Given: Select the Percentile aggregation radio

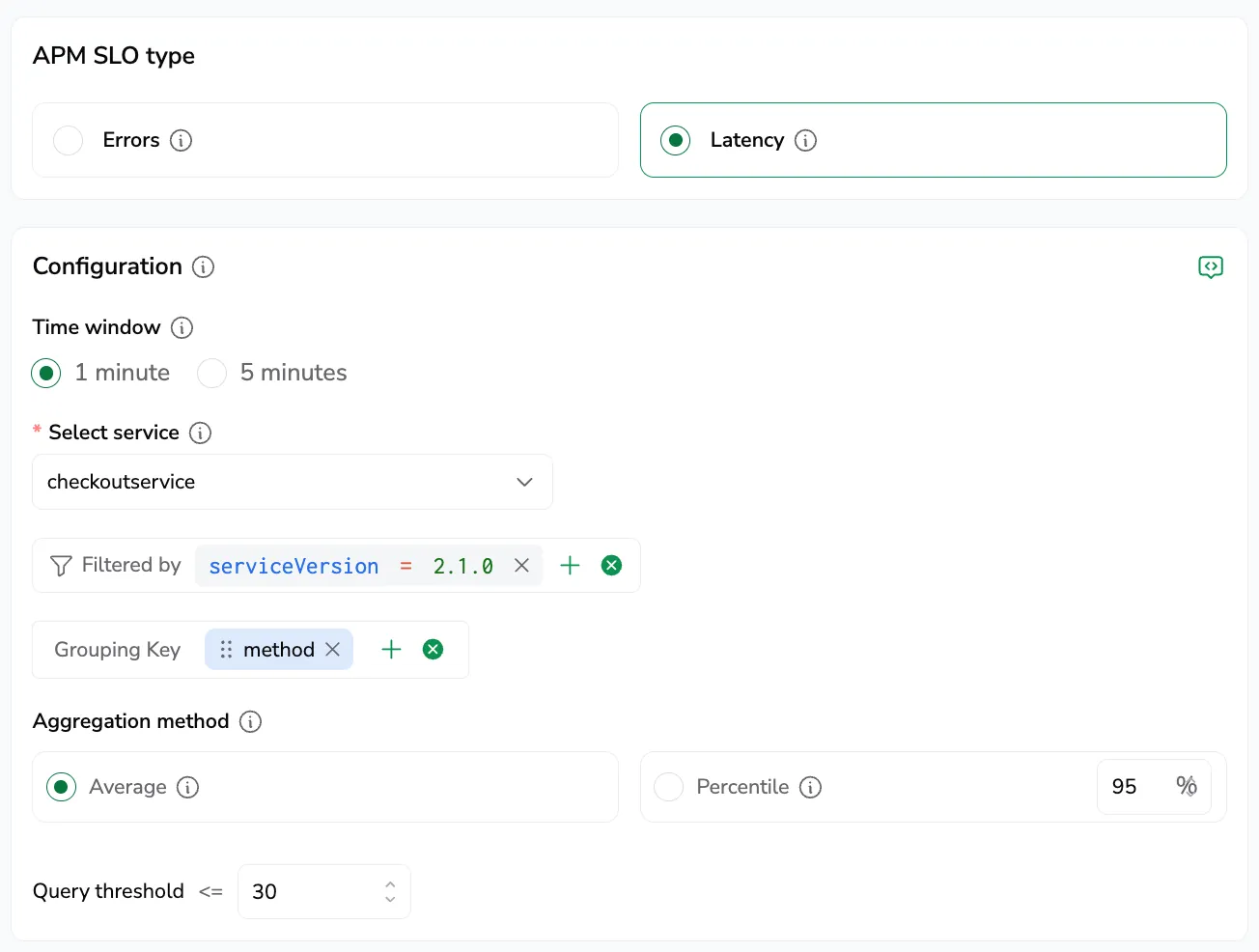Looking at the screenshot, I should 668,787.
